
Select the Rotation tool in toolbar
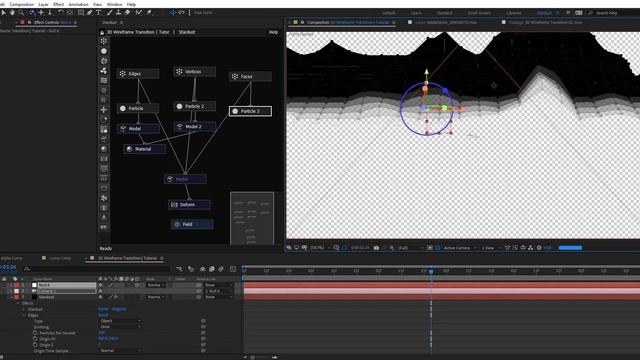pos(60,13)
